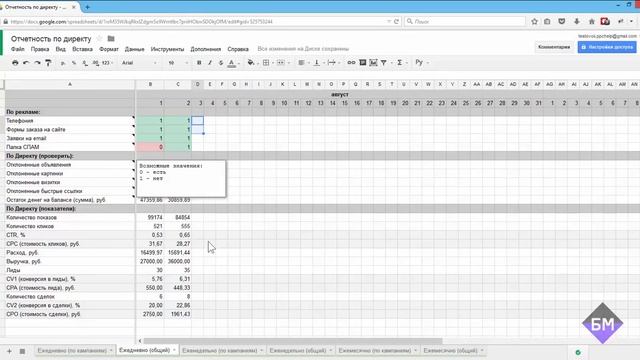Open more number formats (123) dropdown
Viewport: 640px width, 360px height.
coord(108,63)
